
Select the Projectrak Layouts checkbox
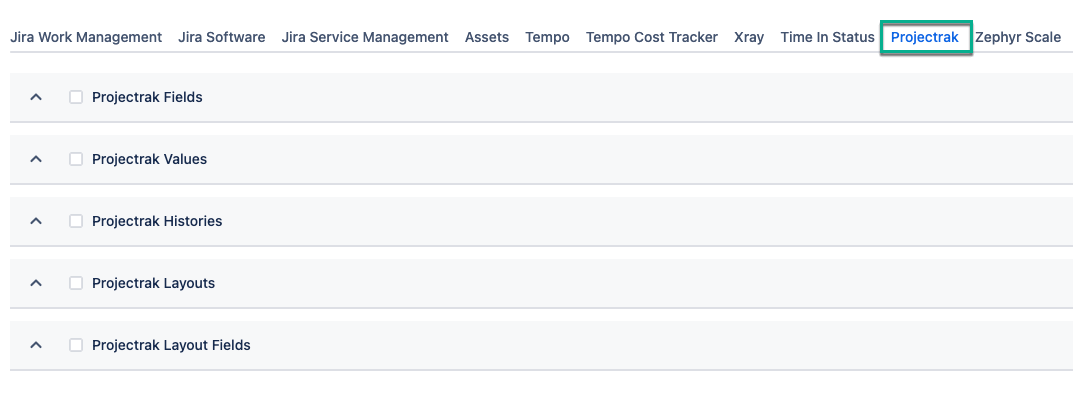76,284
